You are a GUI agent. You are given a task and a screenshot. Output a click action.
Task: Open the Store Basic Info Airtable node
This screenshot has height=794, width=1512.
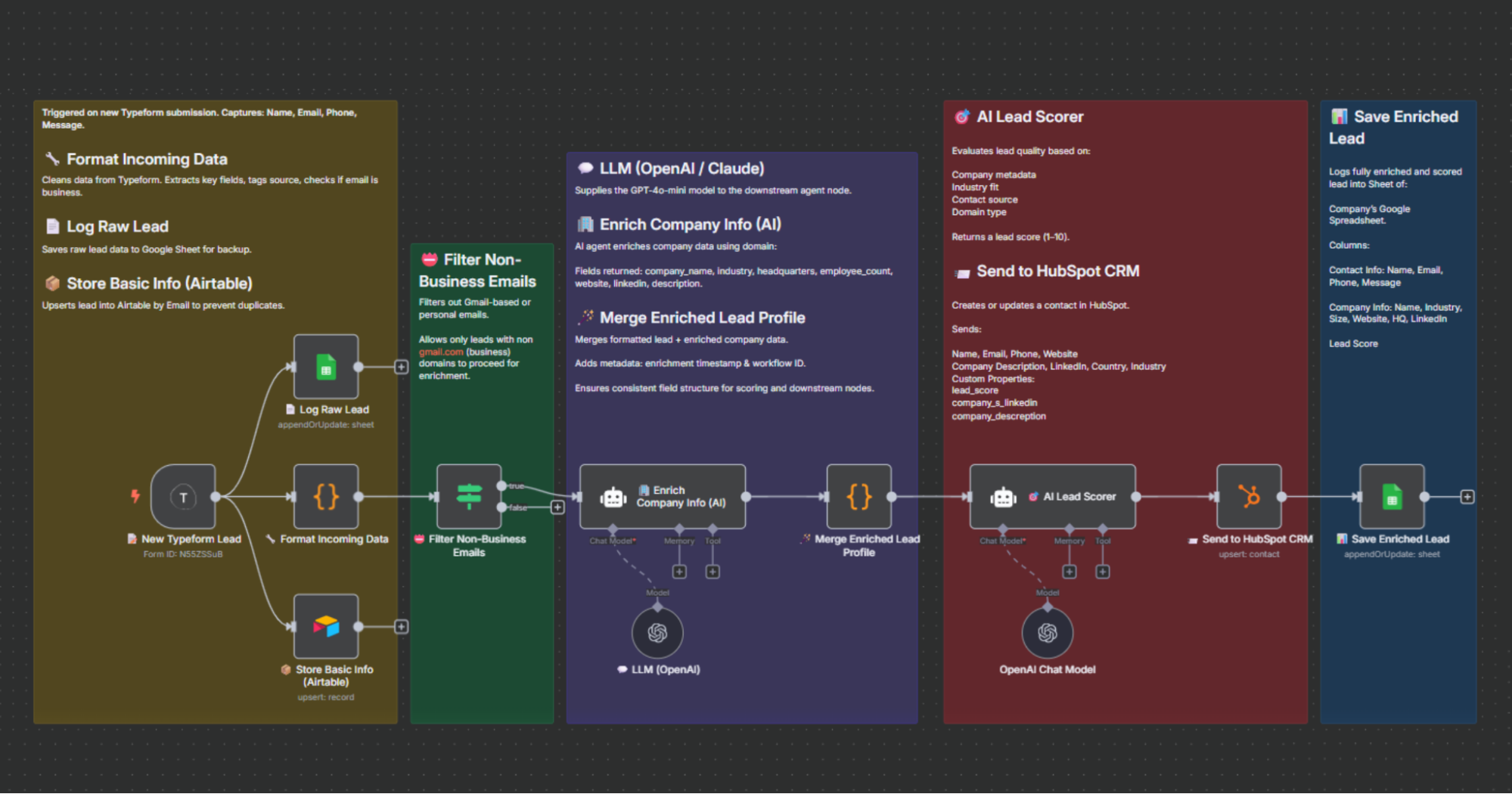pyautogui.click(x=326, y=626)
